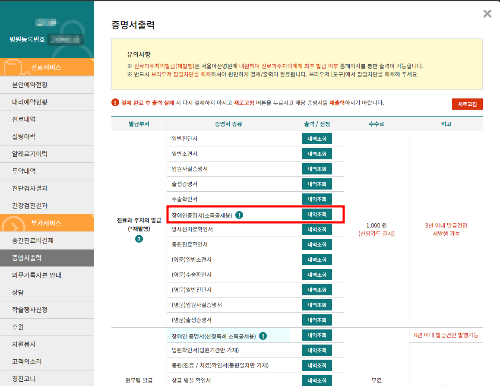Click 내역조회 beside [영문]일반소견서
This screenshot has width=500, height=386.
317,260
